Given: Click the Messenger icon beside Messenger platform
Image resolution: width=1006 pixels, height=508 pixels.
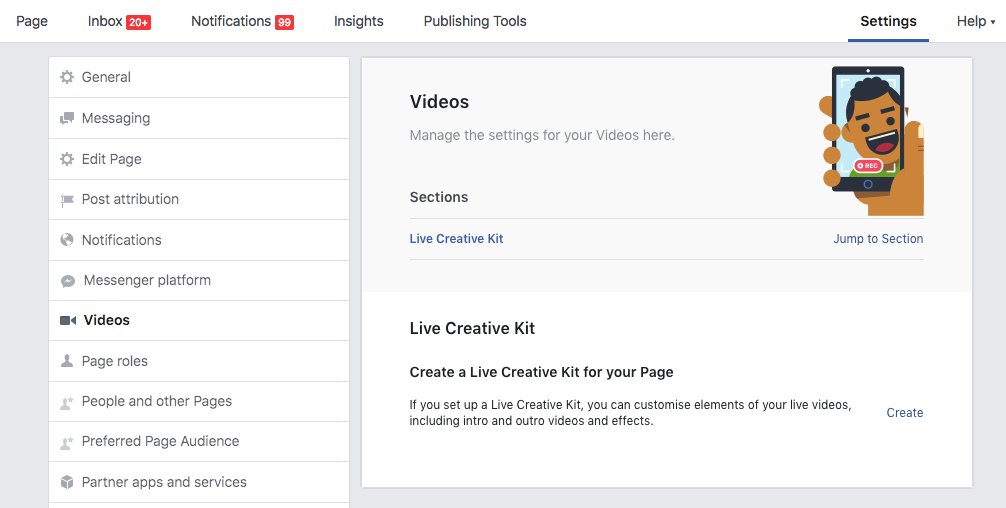Looking at the screenshot, I should pyautogui.click(x=68, y=281).
